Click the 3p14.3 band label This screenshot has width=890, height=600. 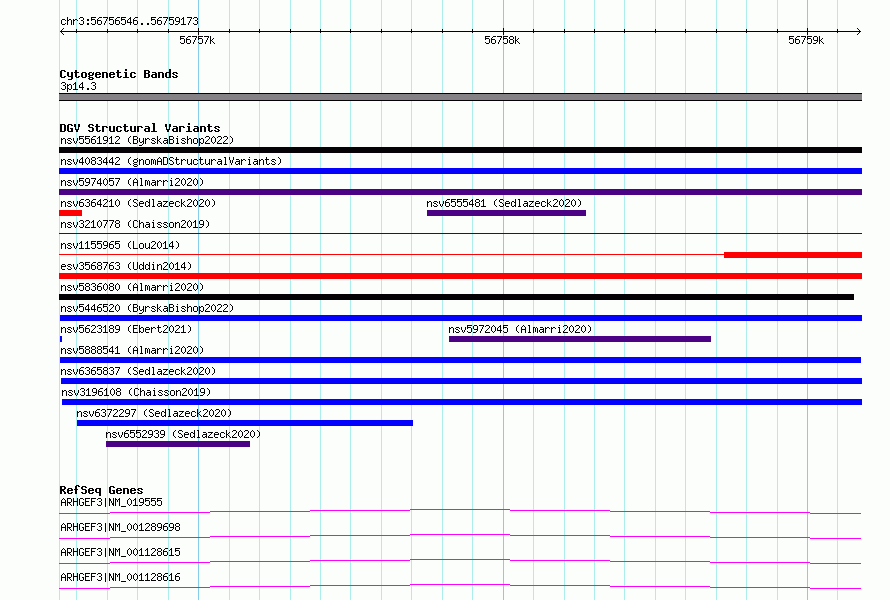78,86
